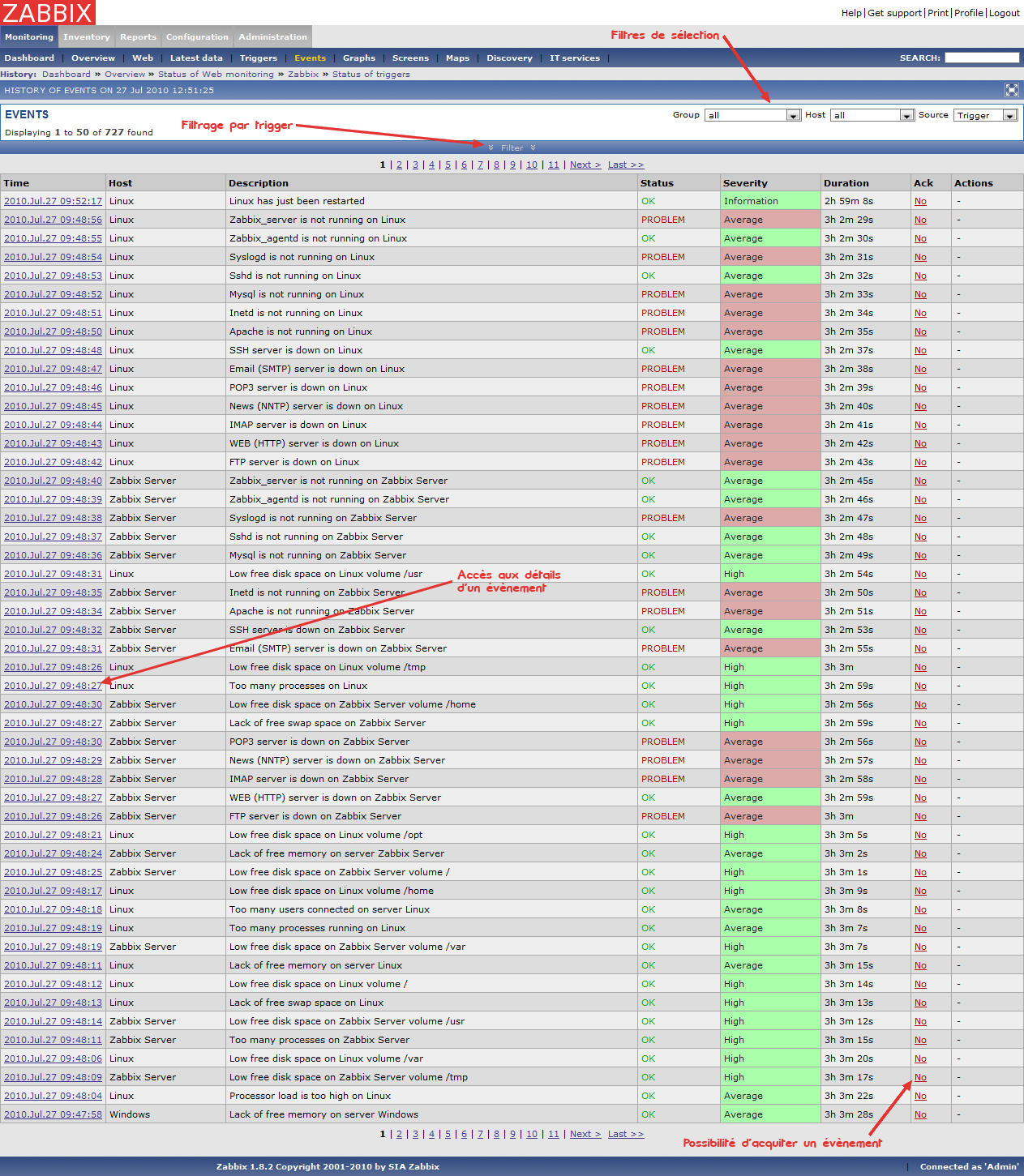Toggle fullscreen mode icon in the header bar
The image size is (1024, 1176).
(1011, 90)
